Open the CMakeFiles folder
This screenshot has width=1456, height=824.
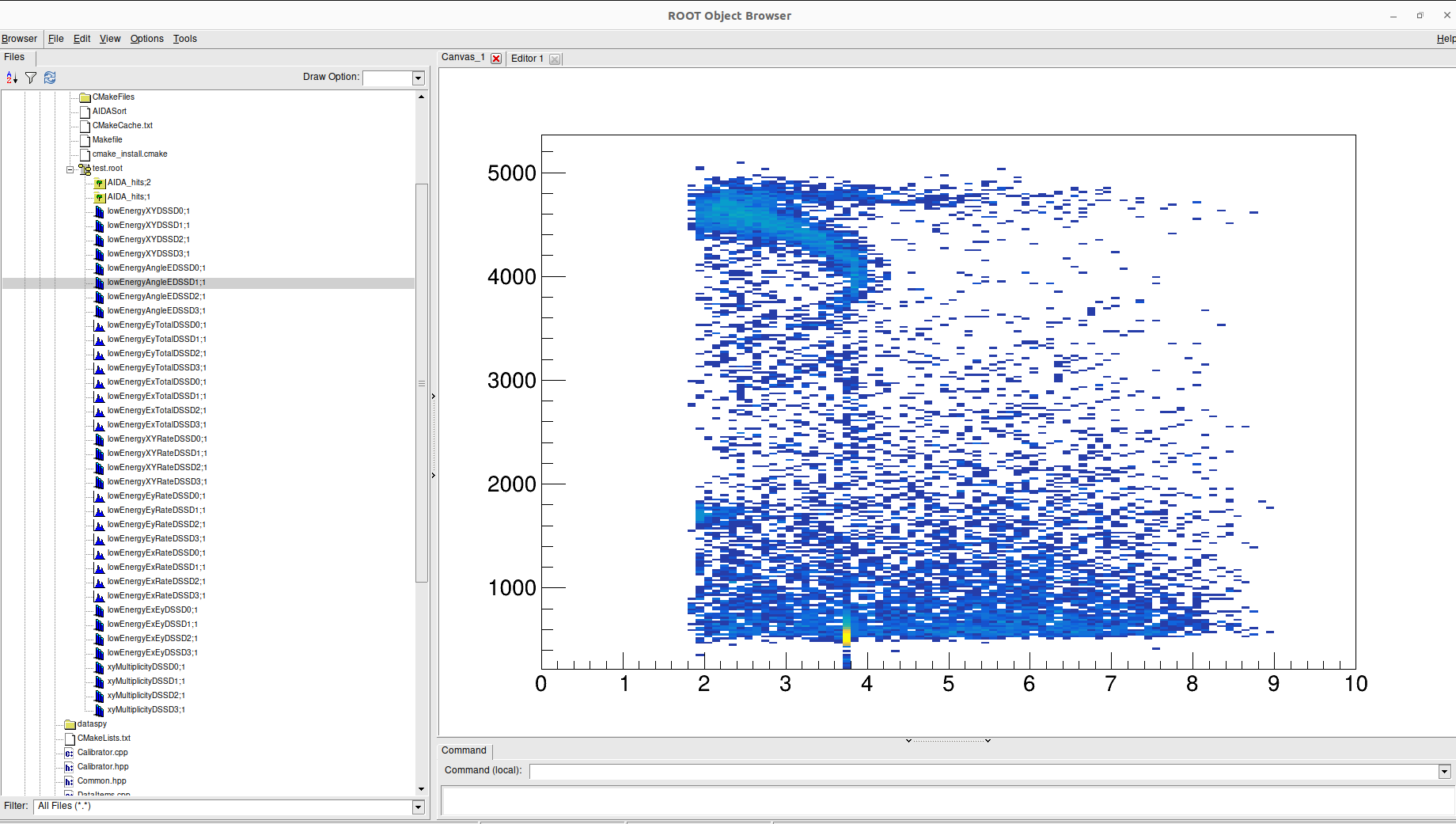(85, 97)
